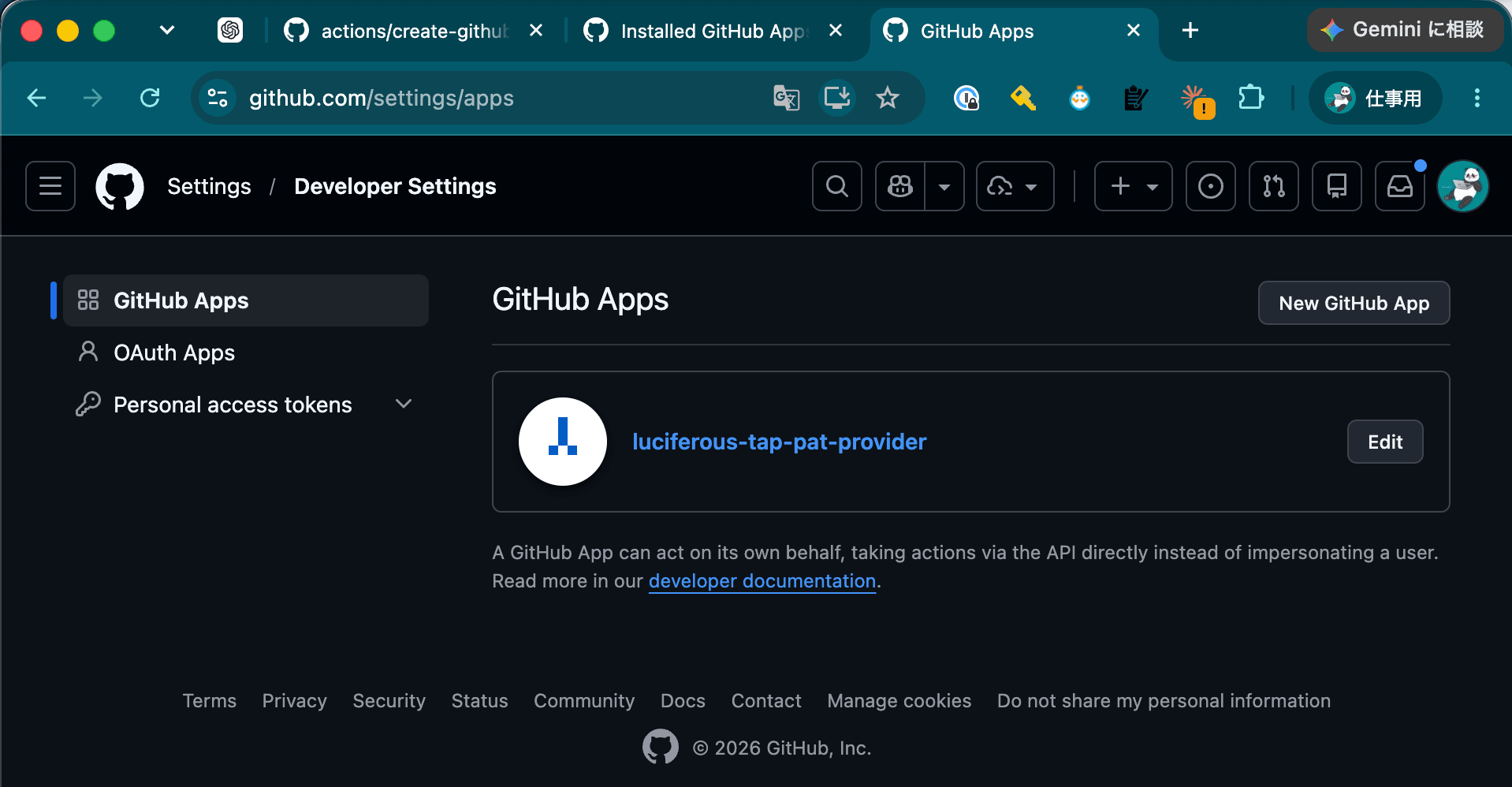Image resolution: width=1512 pixels, height=787 pixels.
Task: Open site information icon in address bar
Action: click(218, 98)
